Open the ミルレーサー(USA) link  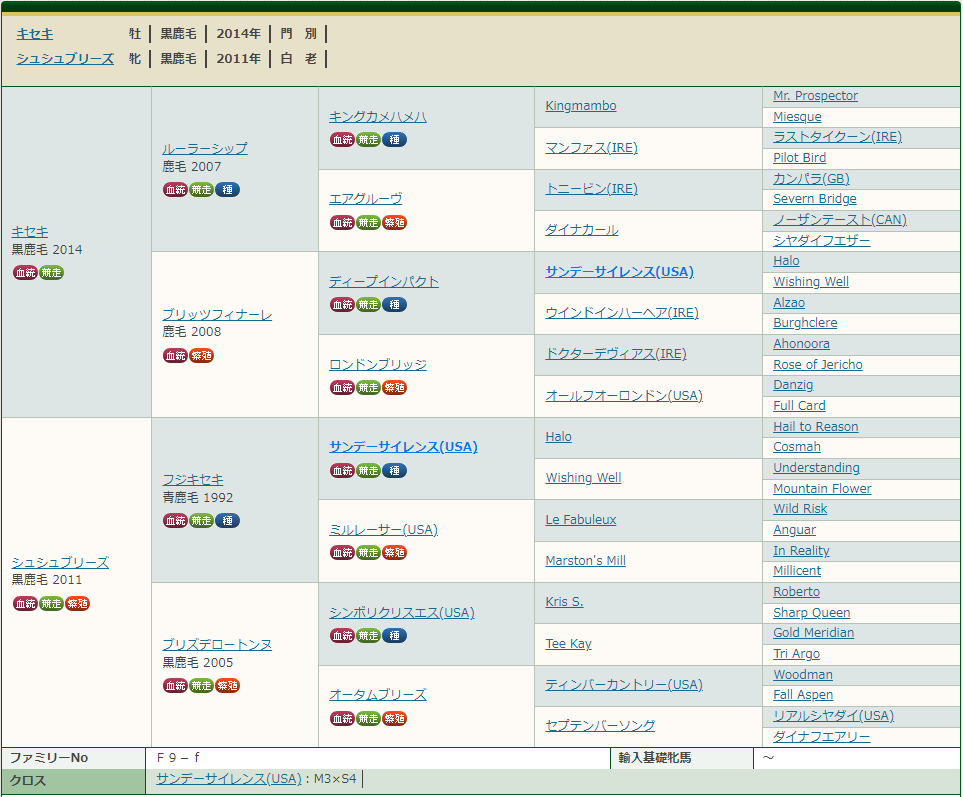coord(383,530)
